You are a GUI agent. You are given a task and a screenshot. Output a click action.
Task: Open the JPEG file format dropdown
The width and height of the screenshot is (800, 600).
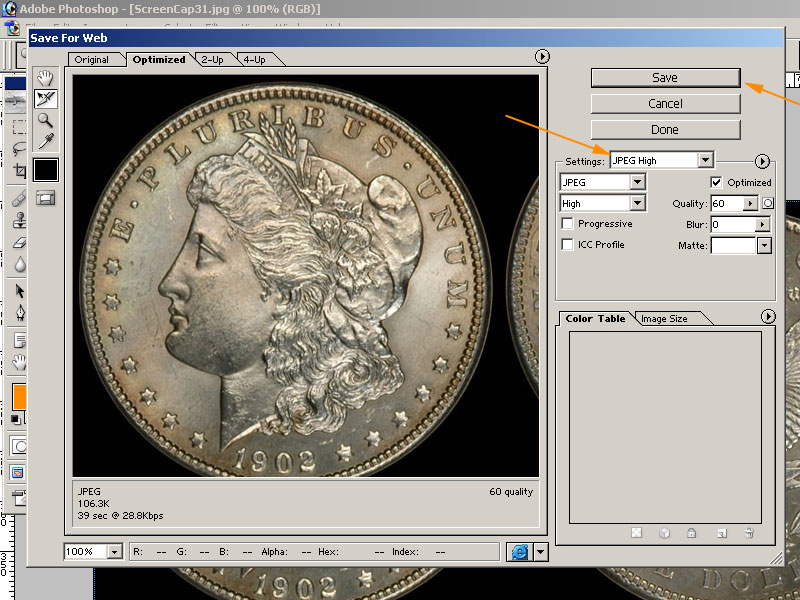(637, 182)
